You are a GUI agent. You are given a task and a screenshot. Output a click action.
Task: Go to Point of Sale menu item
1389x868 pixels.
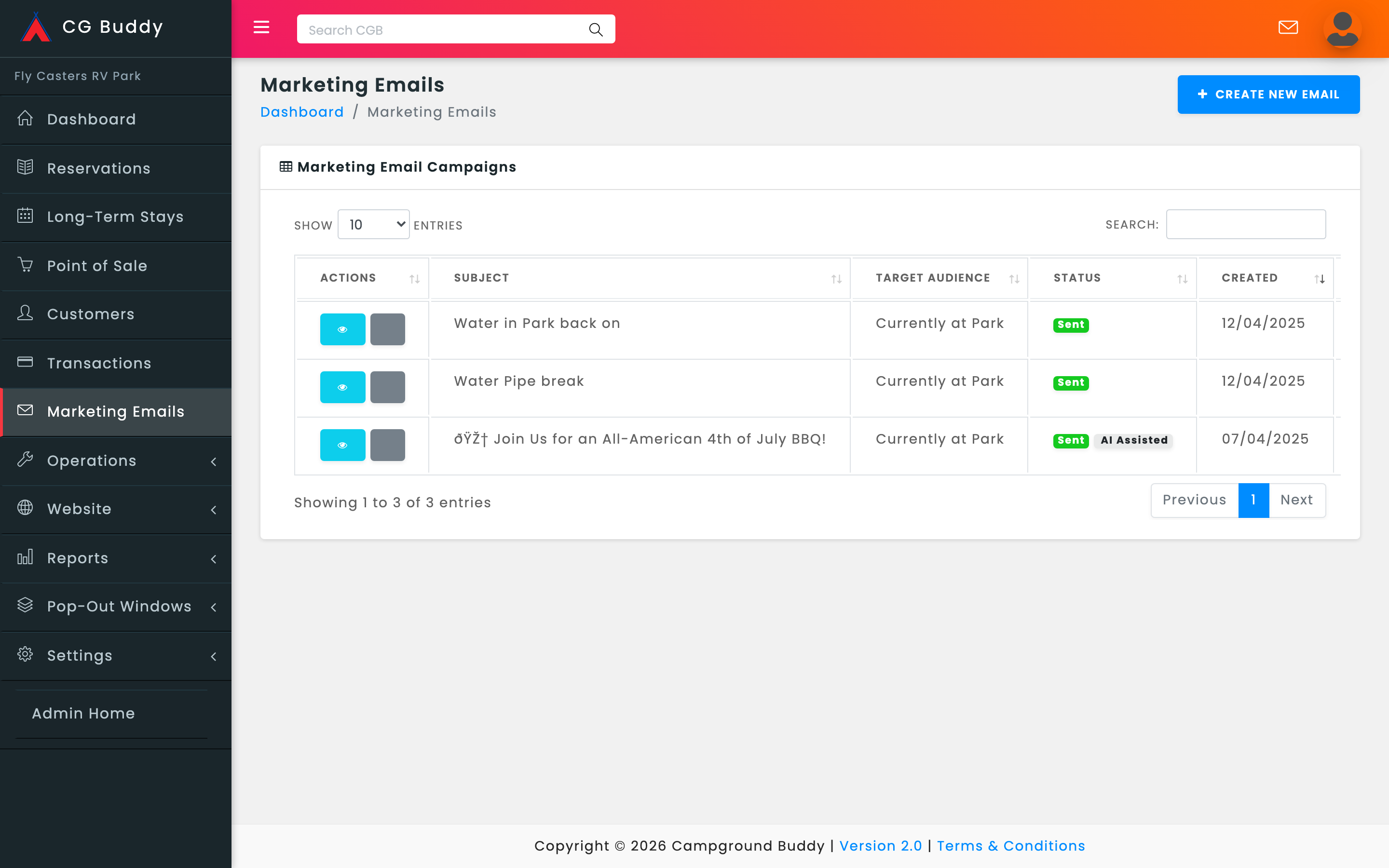tap(97, 266)
